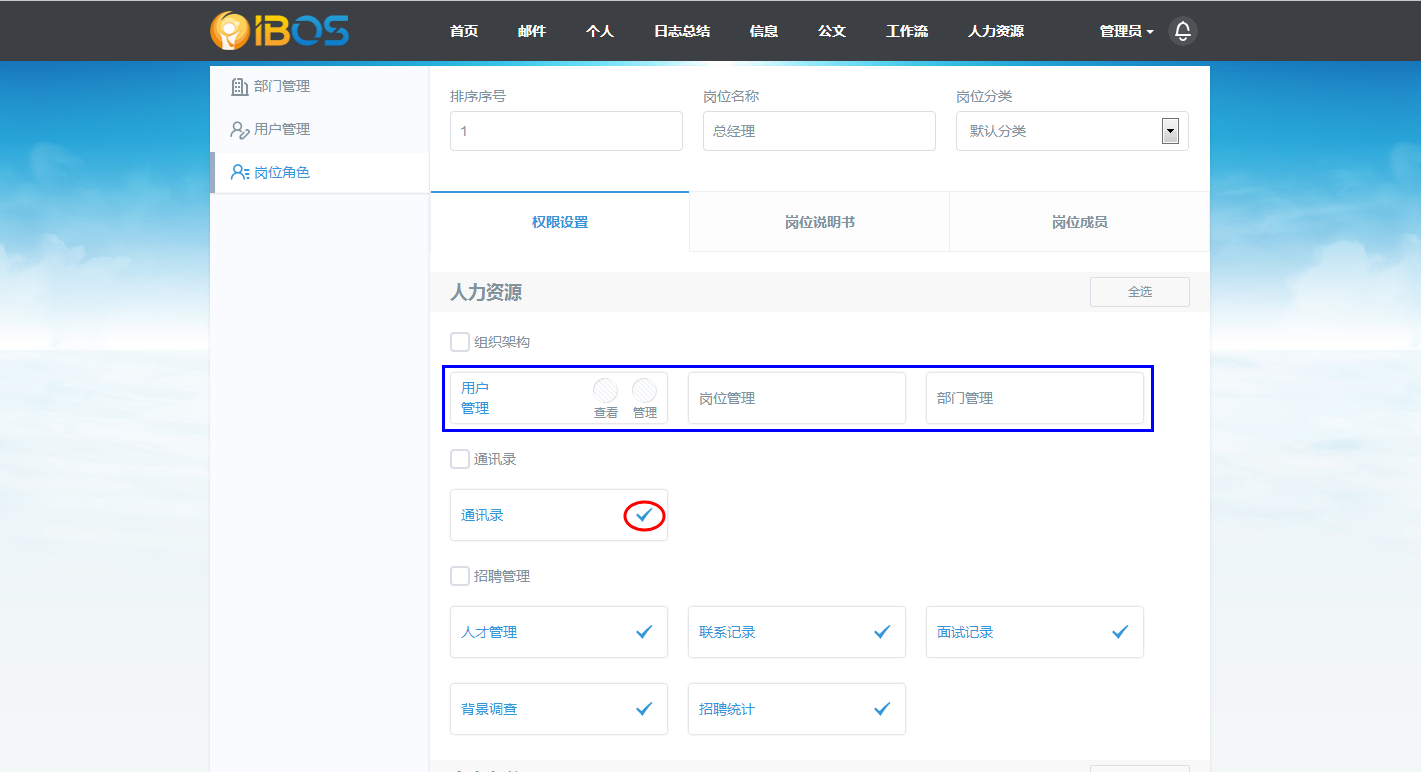Open 人力资源 in top navigation

996,31
